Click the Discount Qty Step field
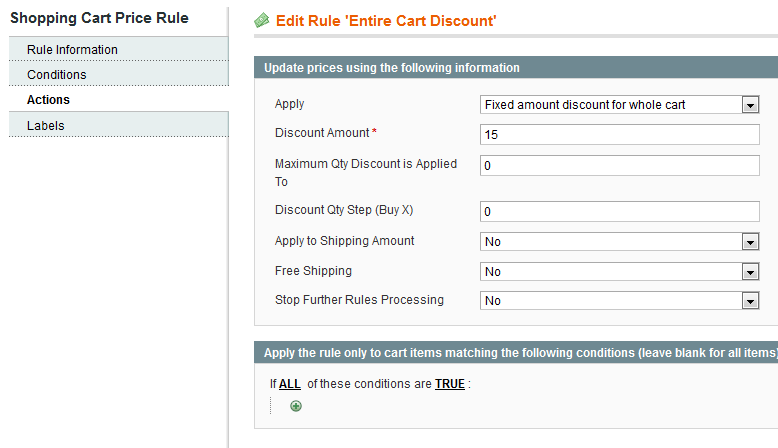The width and height of the screenshot is (778, 448). [620, 212]
